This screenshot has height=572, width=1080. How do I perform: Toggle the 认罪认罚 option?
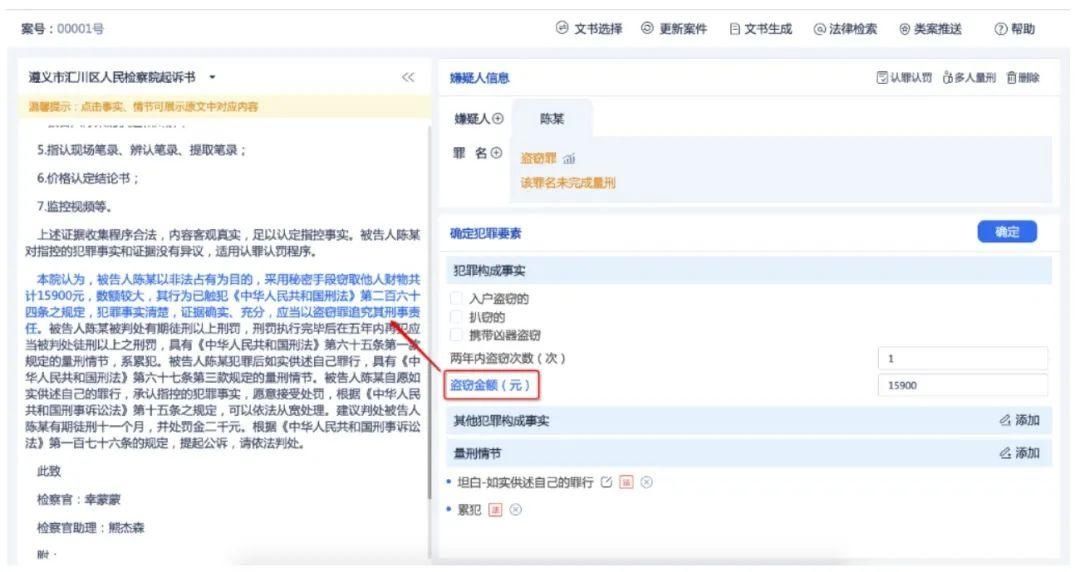(904, 78)
